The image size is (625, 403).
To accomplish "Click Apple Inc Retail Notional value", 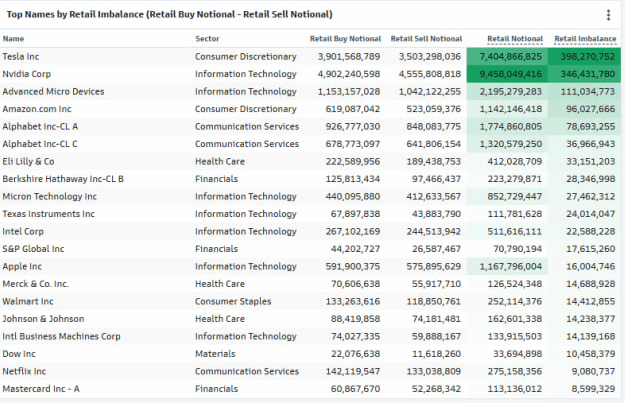I will (506, 267).
